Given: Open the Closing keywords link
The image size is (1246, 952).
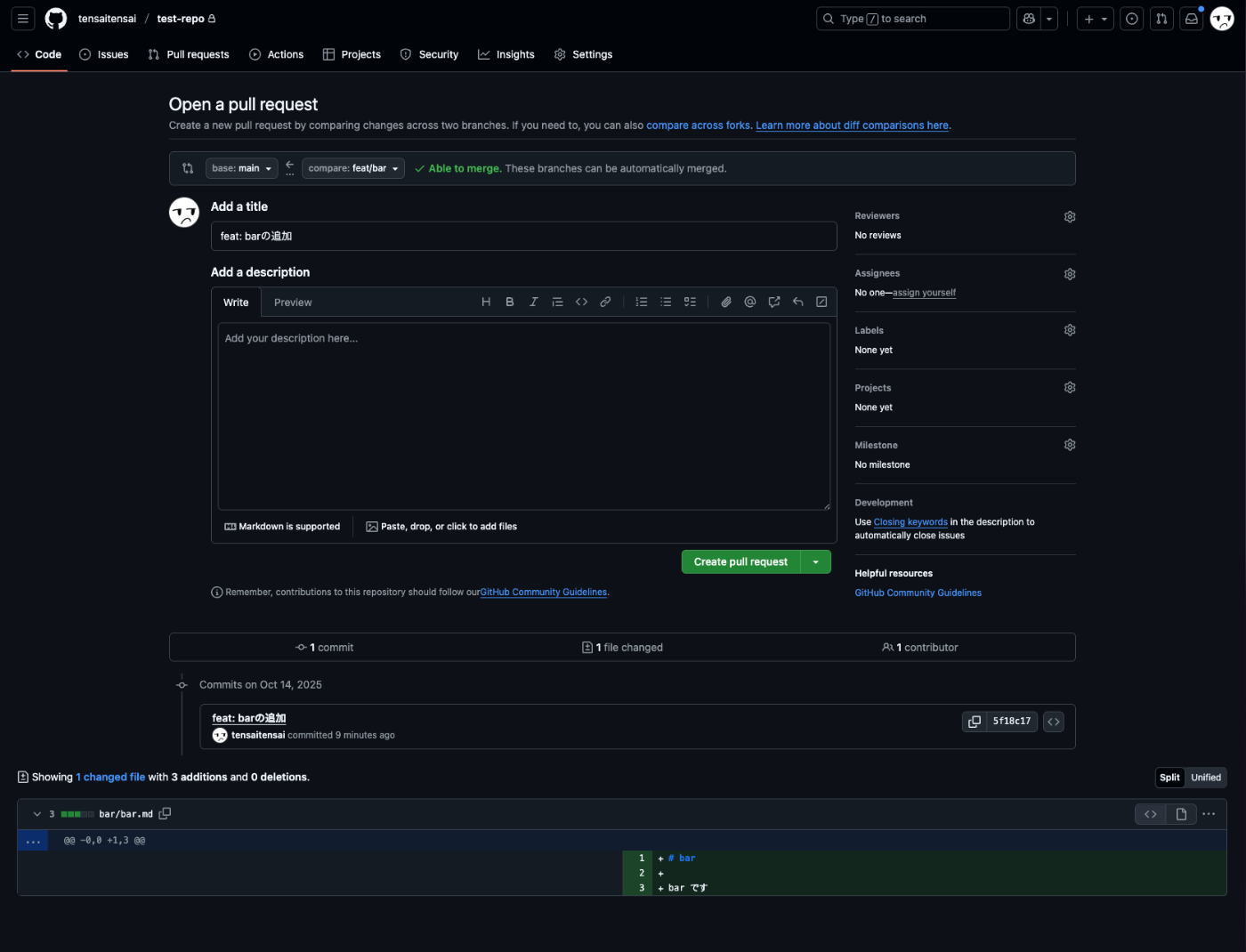Looking at the screenshot, I should (x=910, y=522).
